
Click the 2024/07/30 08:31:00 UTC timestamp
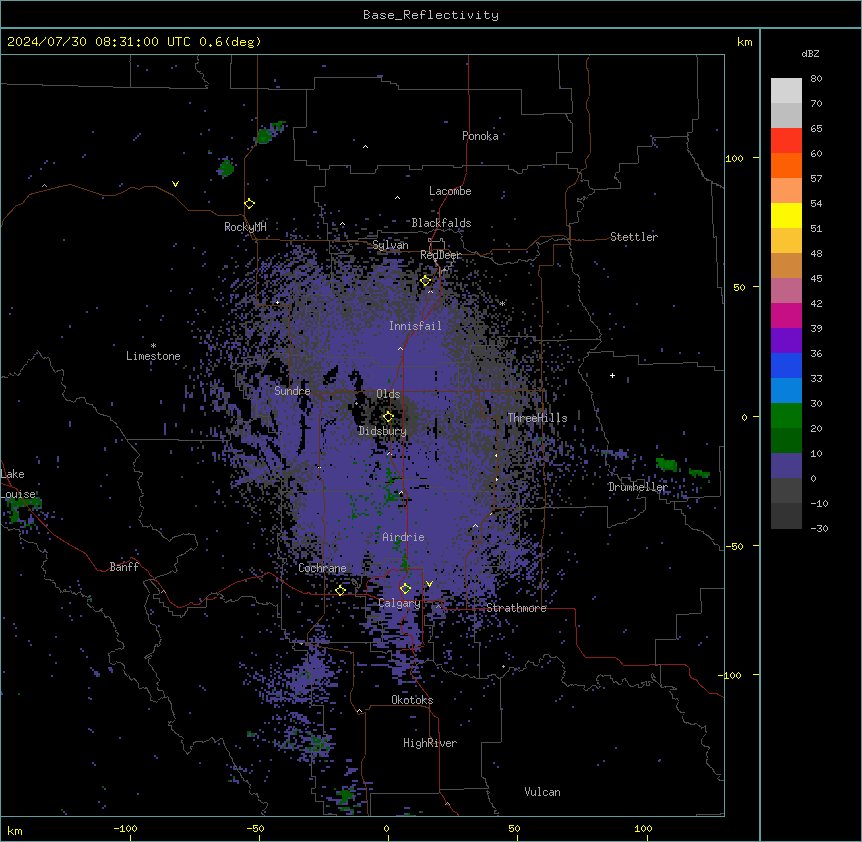click(x=99, y=42)
